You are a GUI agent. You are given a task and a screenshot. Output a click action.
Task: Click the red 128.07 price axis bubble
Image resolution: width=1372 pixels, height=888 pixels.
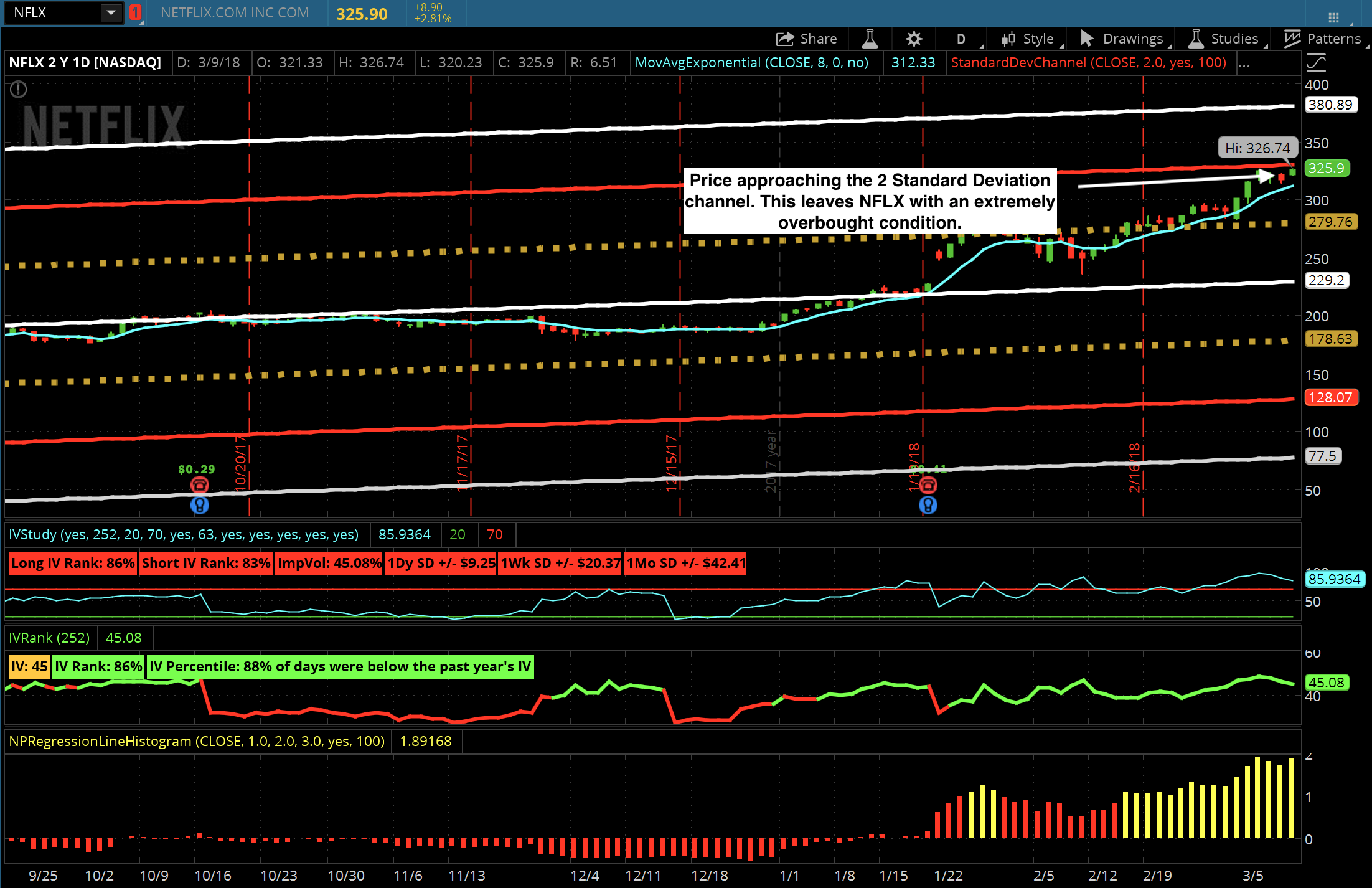1330,397
